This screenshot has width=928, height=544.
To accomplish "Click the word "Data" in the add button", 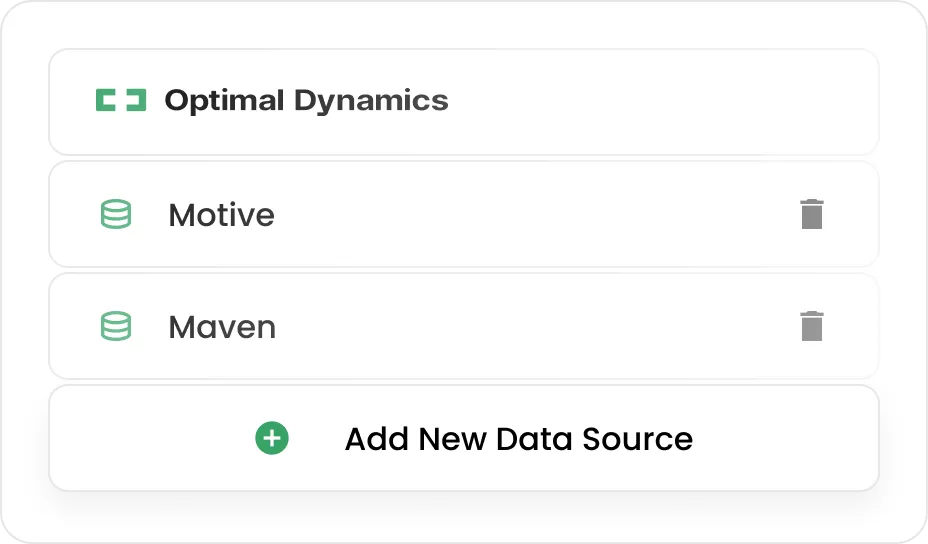I will (535, 439).
